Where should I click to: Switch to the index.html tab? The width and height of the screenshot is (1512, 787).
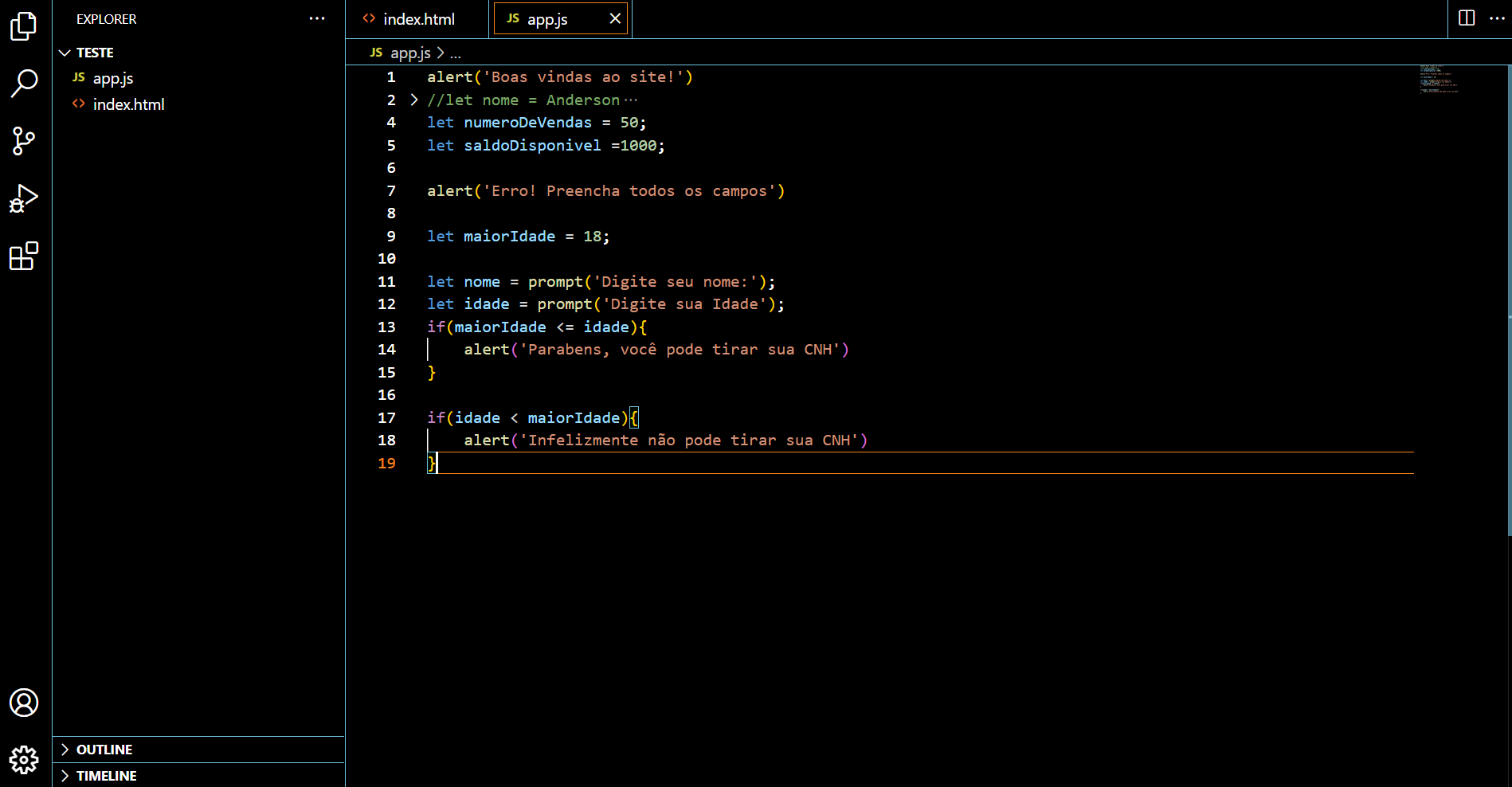point(417,18)
